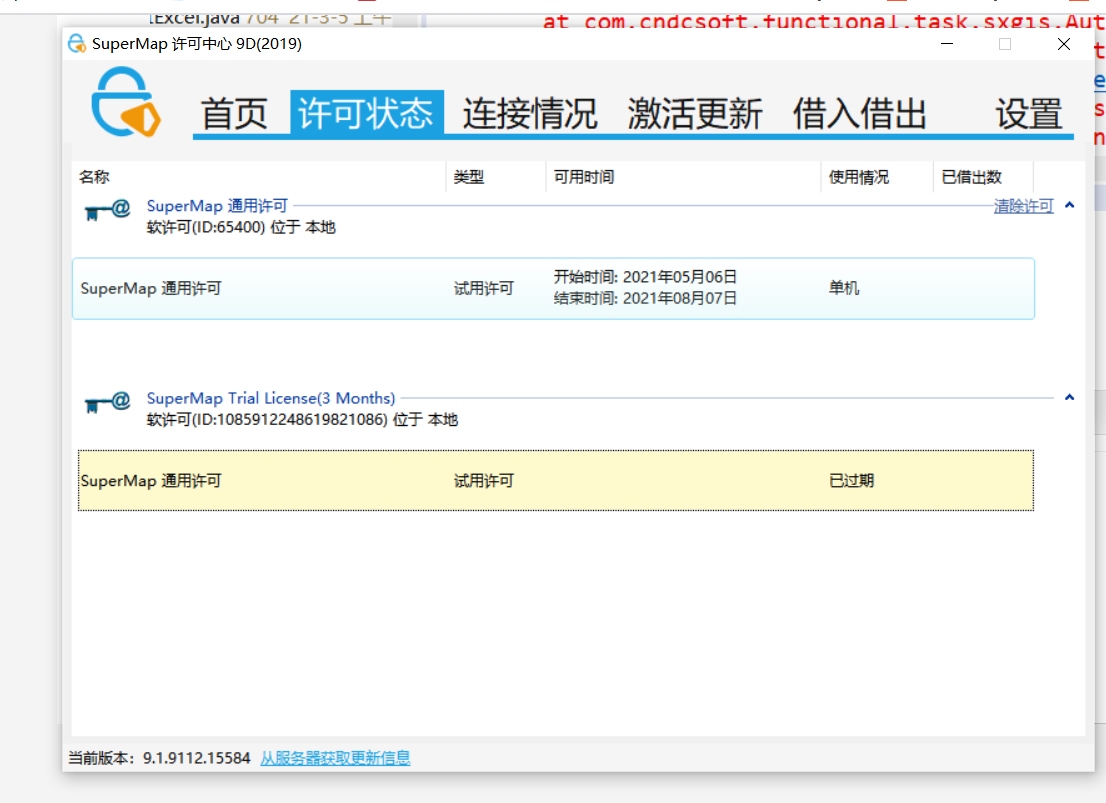Switch to the 许可状态 tab
The image size is (1106, 803).
click(366, 114)
